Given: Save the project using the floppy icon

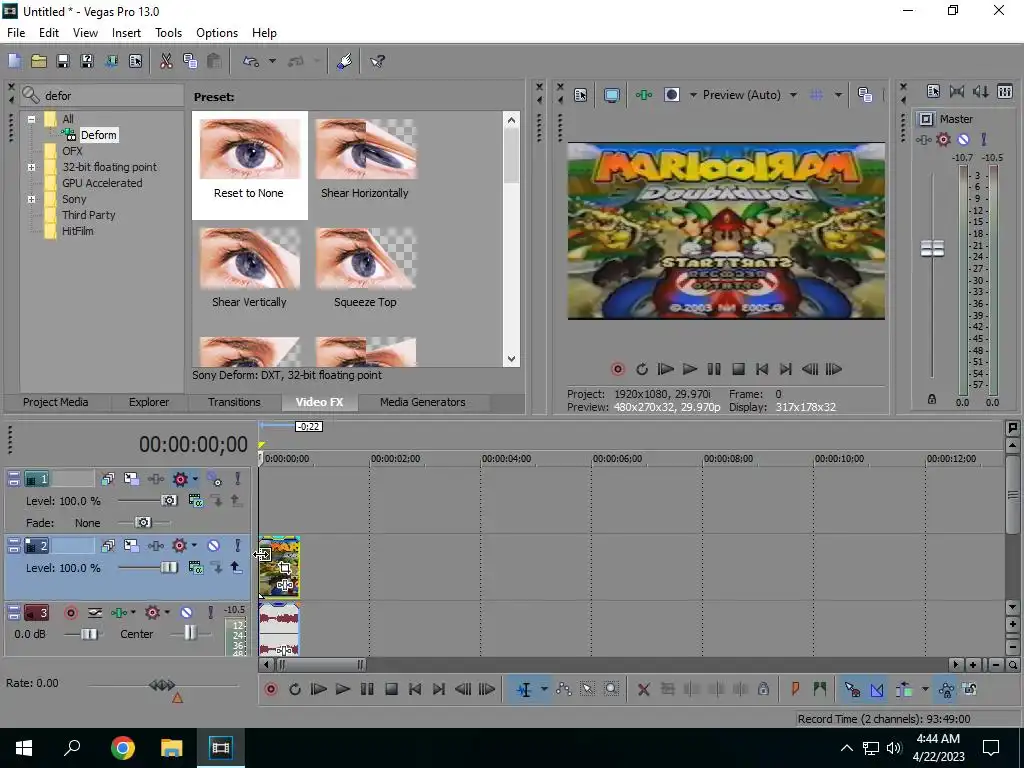Looking at the screenshot, I should click(63, 61).
